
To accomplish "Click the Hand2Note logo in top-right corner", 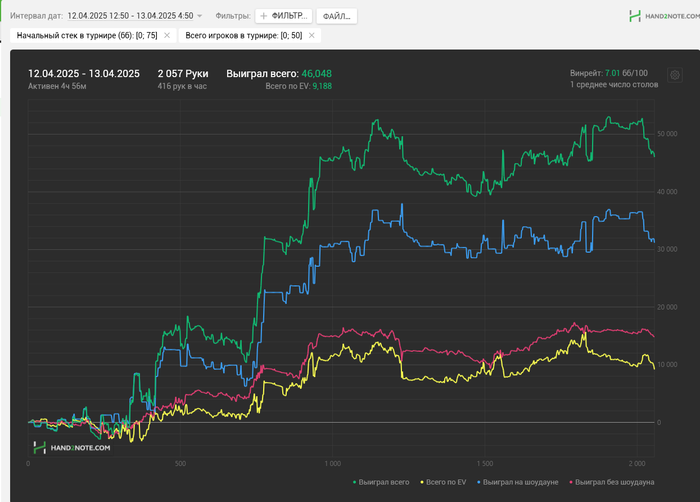I will pyautogui.click(x=658, y=16).
